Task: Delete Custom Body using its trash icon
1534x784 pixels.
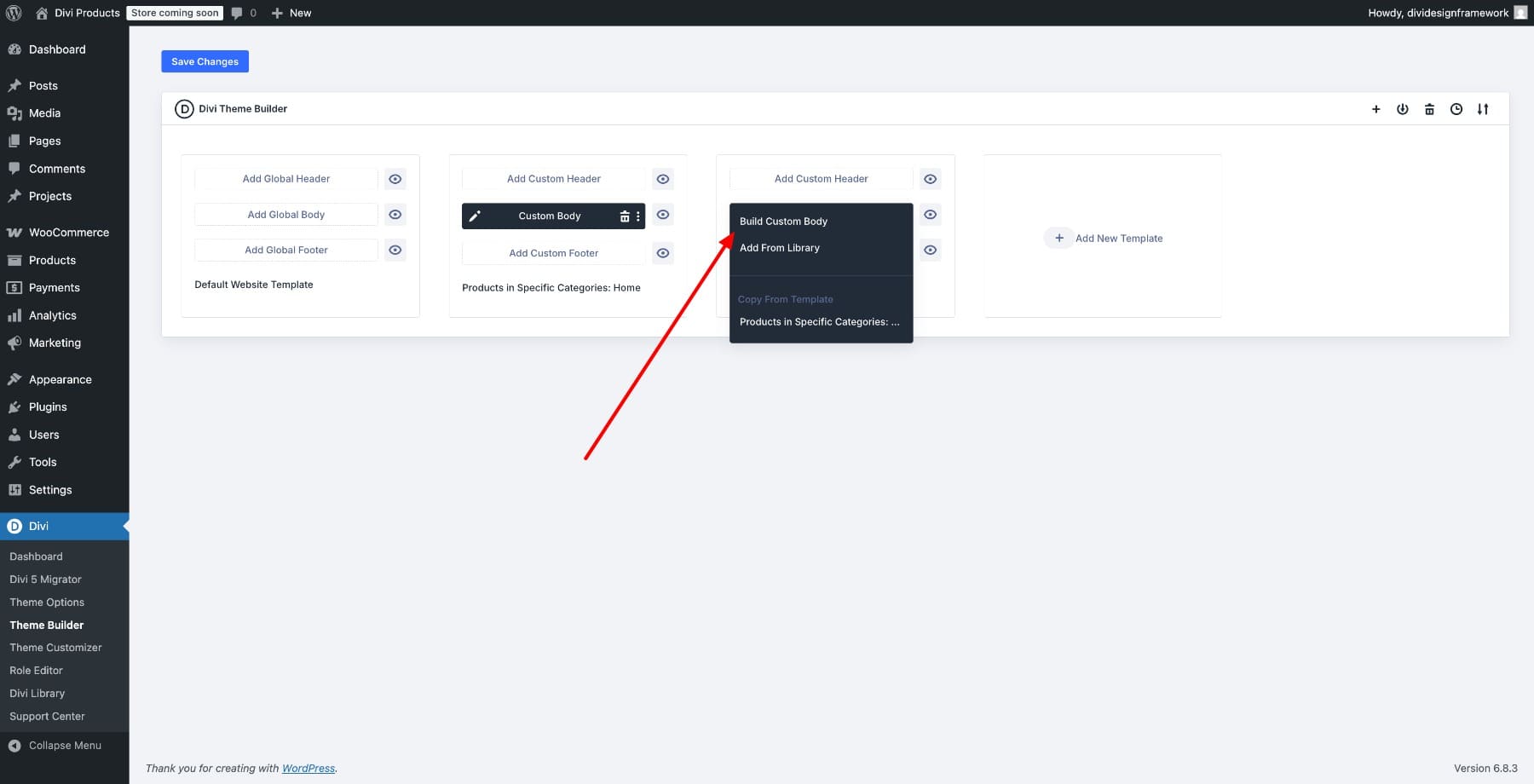Action: [624, 216]
